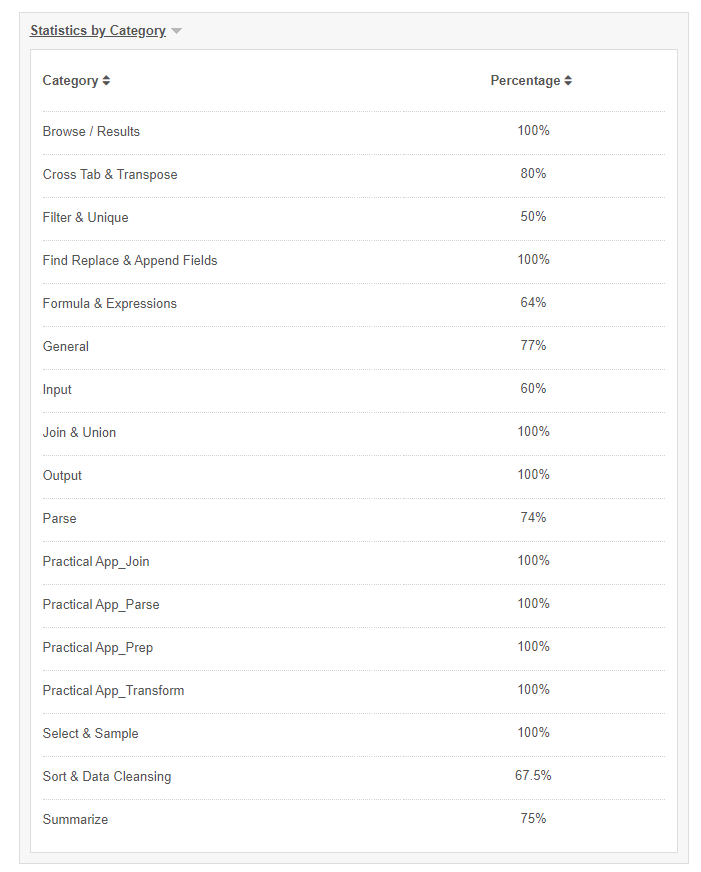Screen dimensions: 701x872
Task: Open the Output category
Action: tap(62, 475)
